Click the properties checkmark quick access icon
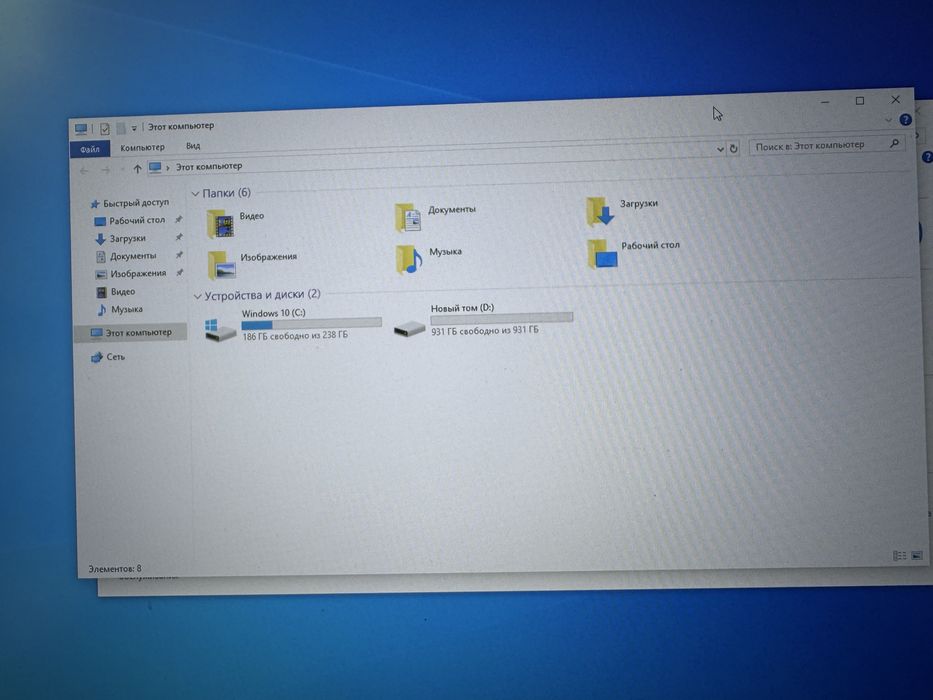The width and height of the screenshot is (933, 700). point(105,129)
